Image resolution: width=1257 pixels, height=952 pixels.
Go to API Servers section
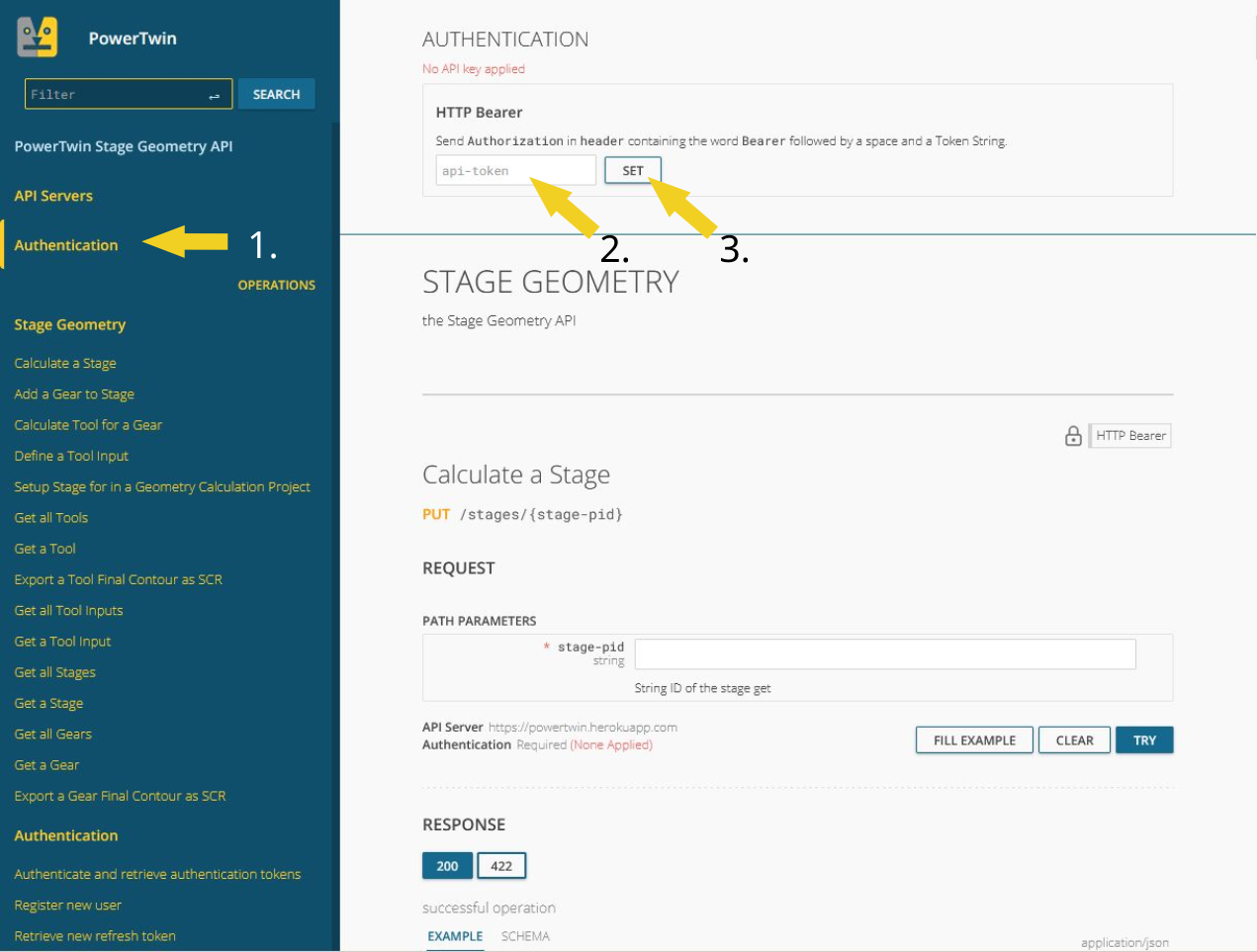pyautogui.click(x=53, y=196)
